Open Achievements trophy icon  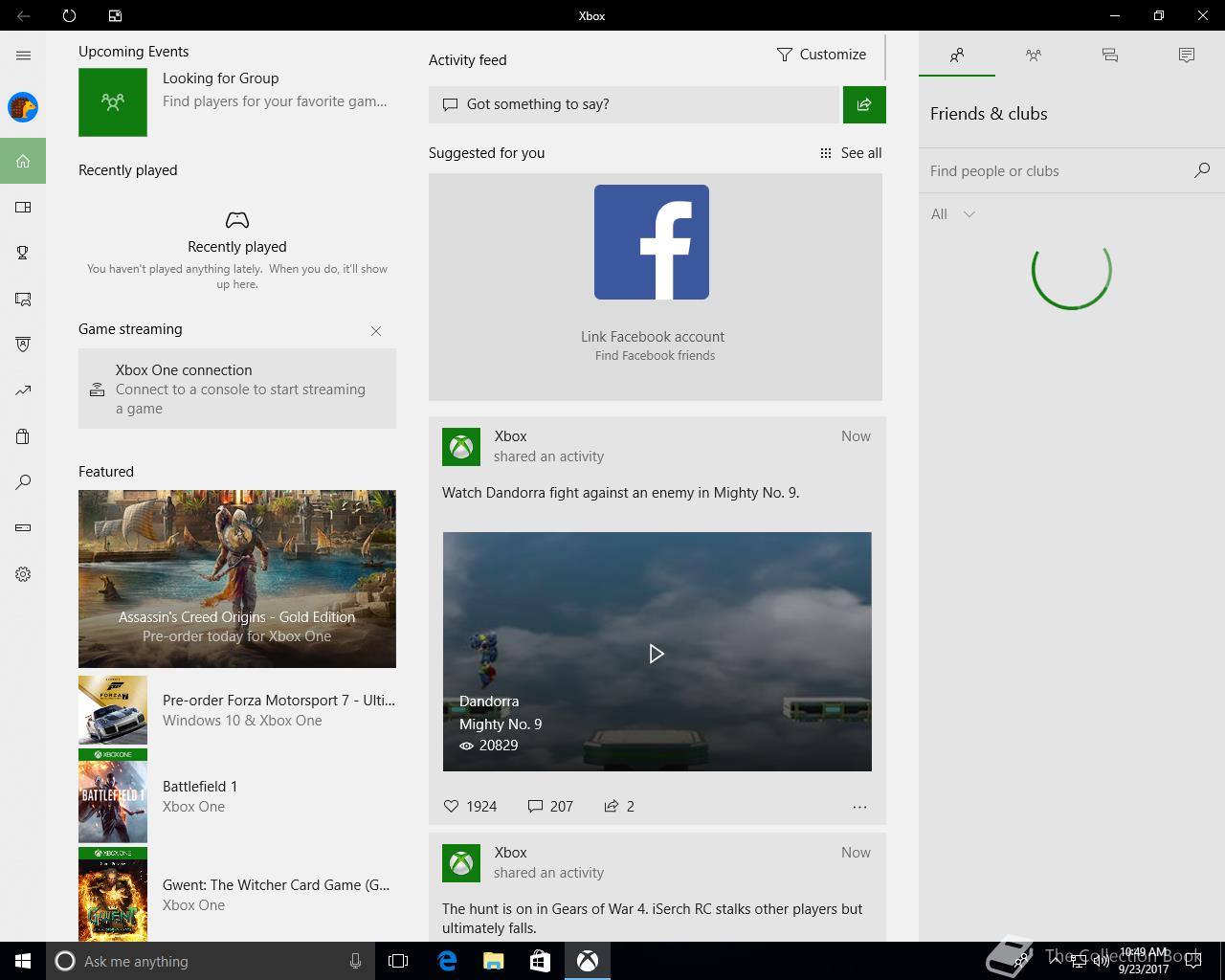pos(23,253)
